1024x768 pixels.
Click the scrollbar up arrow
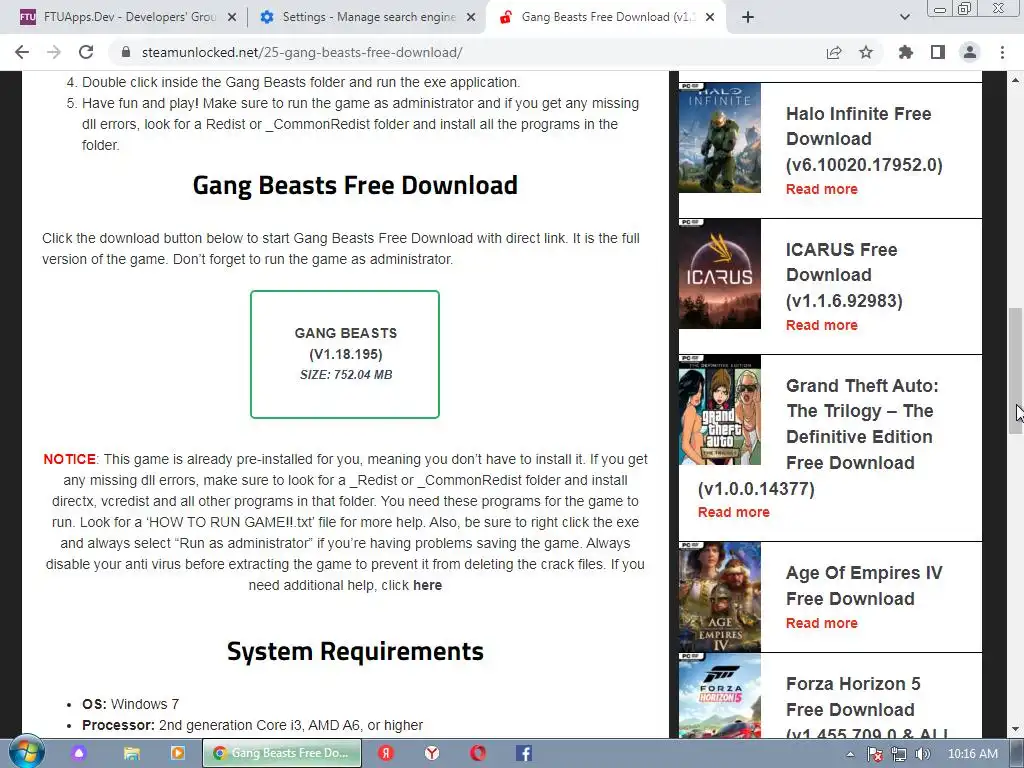coord(1016,80)
